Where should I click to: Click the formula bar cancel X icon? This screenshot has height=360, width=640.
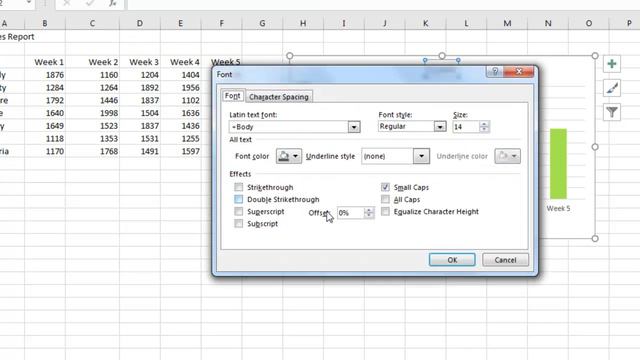coord(67,4)
